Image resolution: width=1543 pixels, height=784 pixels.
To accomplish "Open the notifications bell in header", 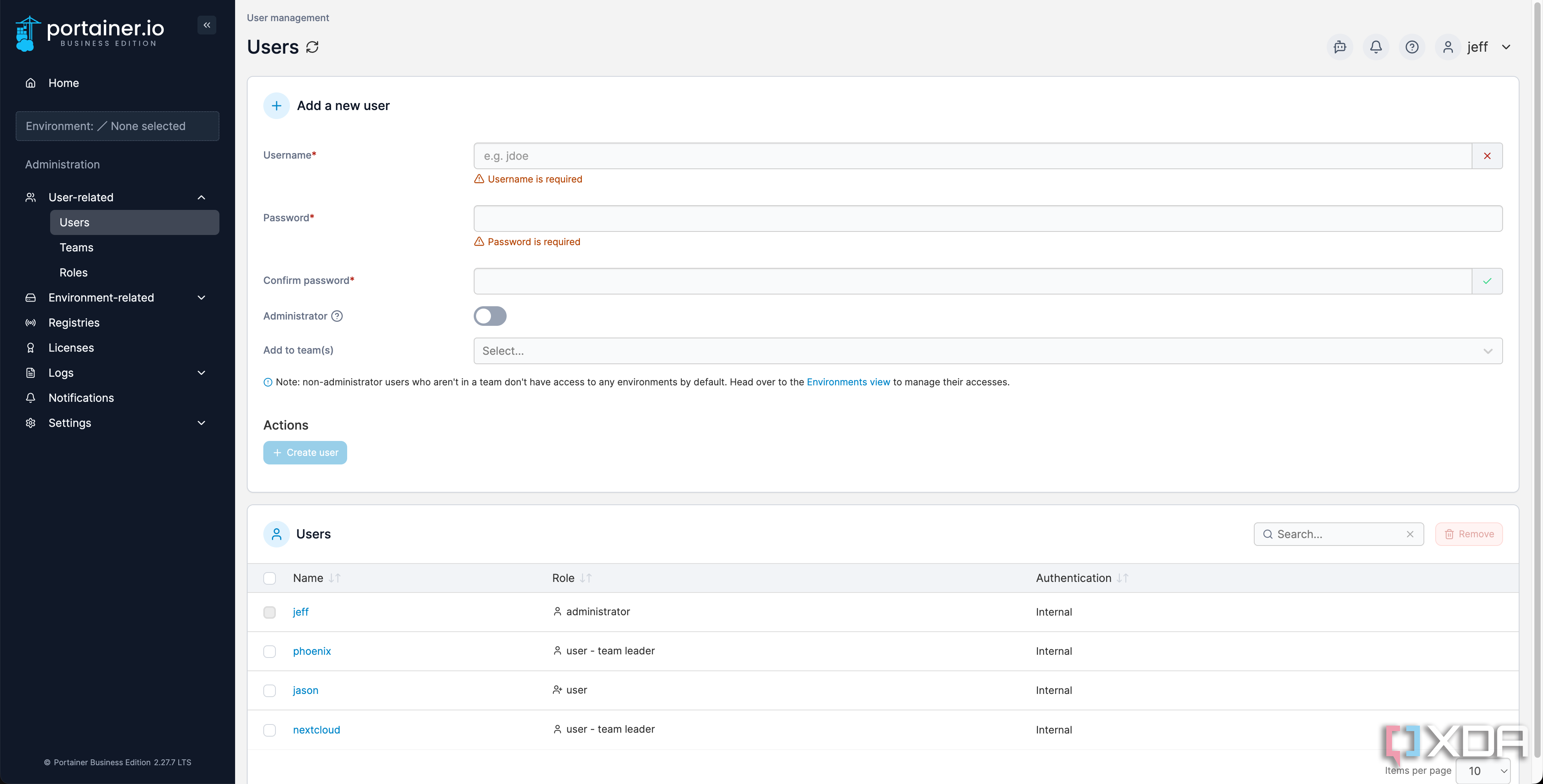I will click(x=1376, y=47).
